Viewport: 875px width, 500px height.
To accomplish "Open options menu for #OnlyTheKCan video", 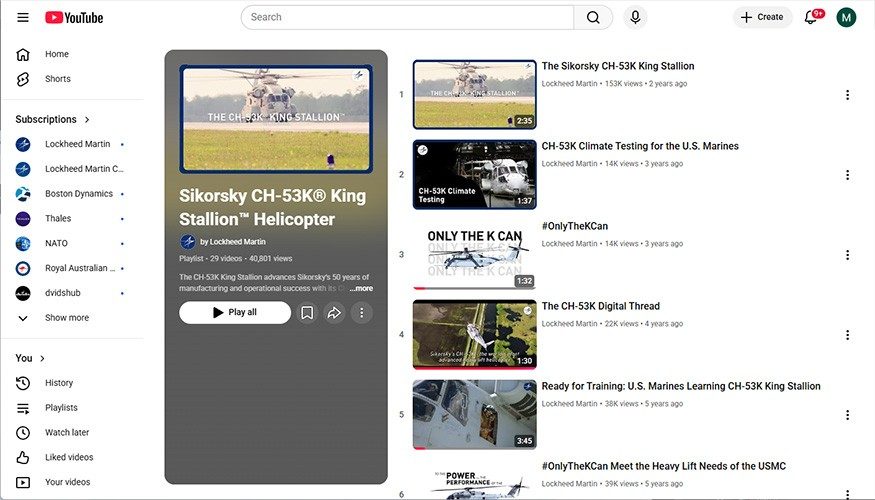I will [x=847, y=255].
